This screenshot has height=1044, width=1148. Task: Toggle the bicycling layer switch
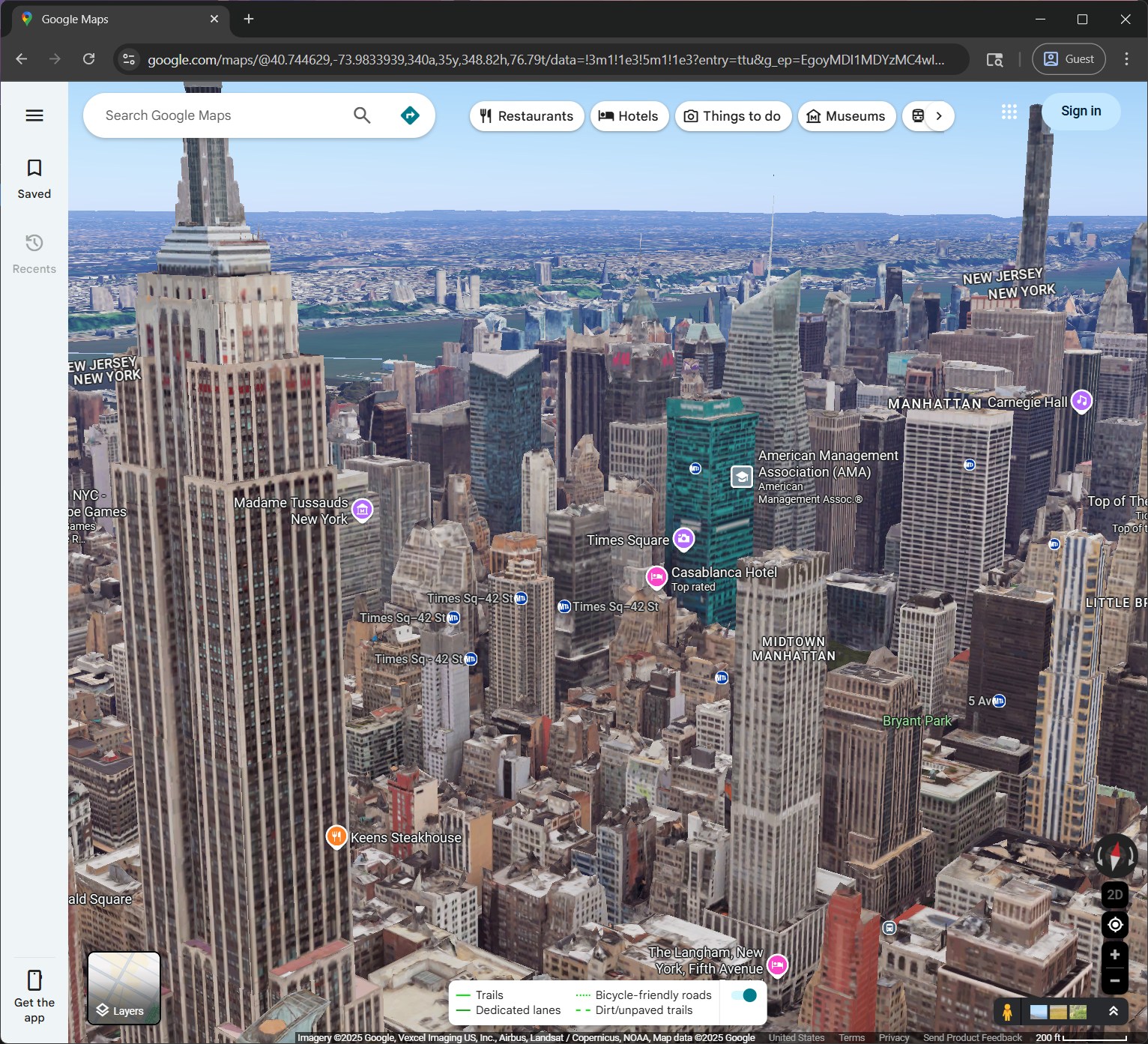click(744, 995)
